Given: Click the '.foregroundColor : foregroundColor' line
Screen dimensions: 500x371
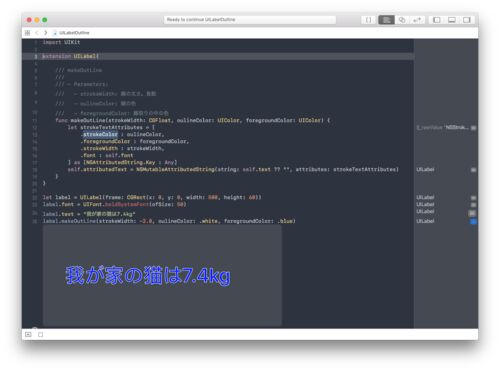Looking at the screenshot, I should click(x=135, y=141).
